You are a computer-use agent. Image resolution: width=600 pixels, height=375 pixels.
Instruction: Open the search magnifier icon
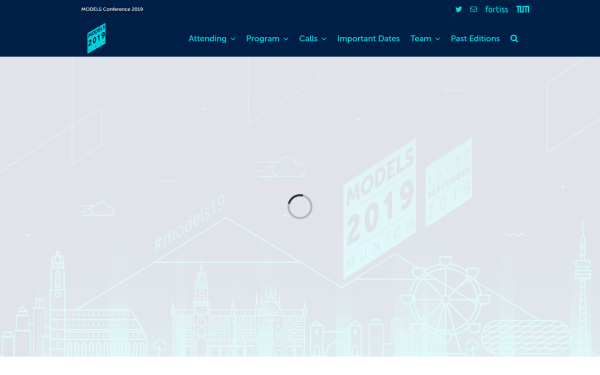point(514,39)
